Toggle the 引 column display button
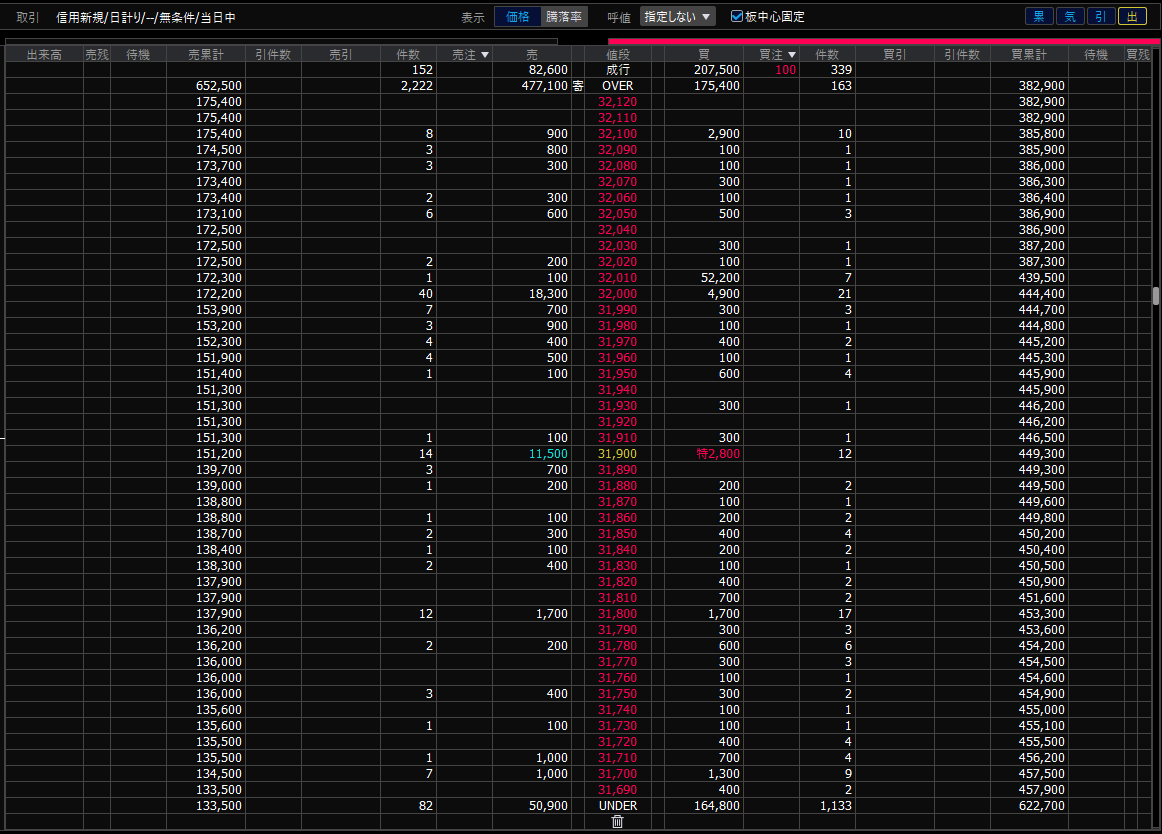 click(x=1100, y=17)
